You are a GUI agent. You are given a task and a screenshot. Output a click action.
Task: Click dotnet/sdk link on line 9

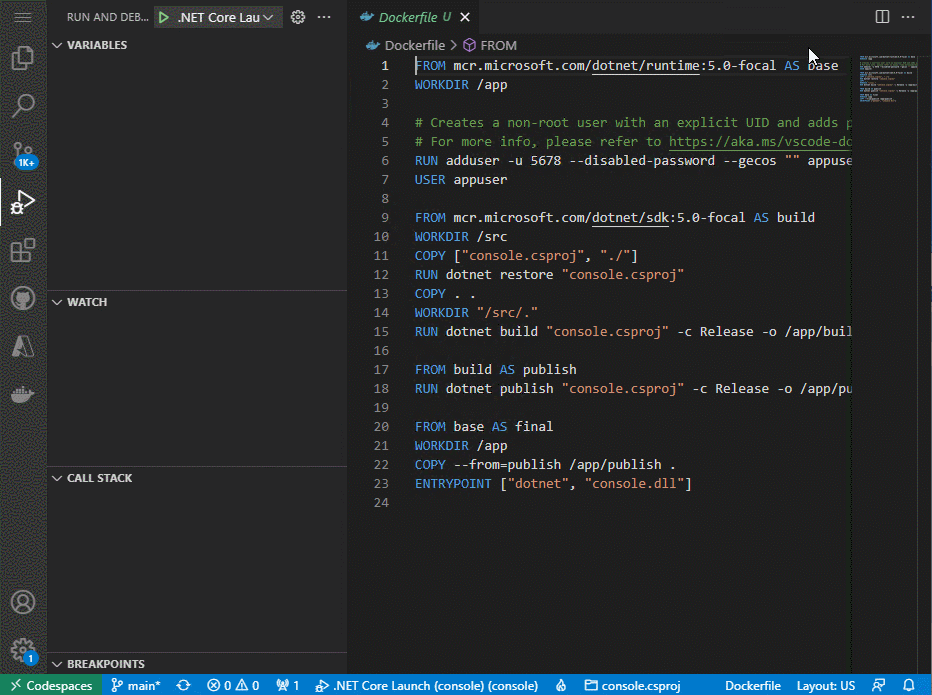click(x=630, y=218)
